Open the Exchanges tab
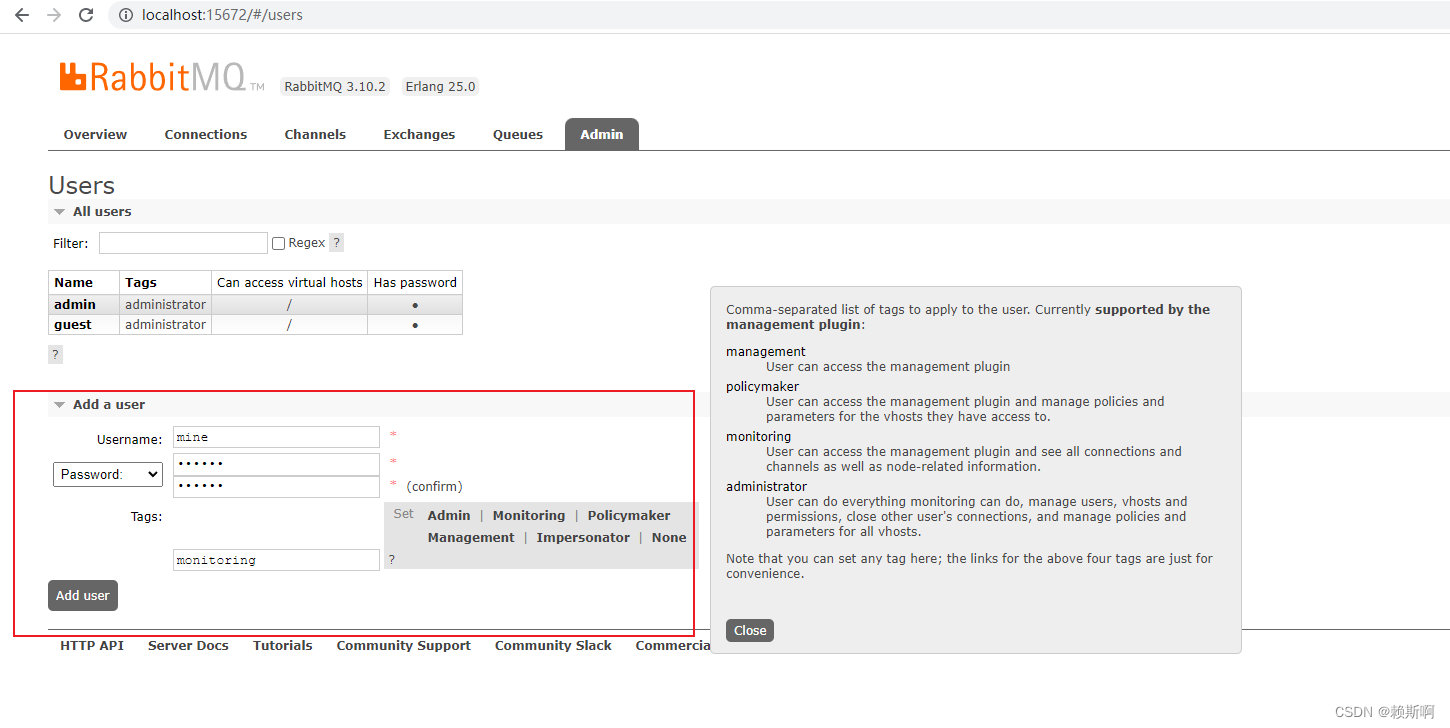This screenshot has width=1450, height=728. (x=419, y=135)
